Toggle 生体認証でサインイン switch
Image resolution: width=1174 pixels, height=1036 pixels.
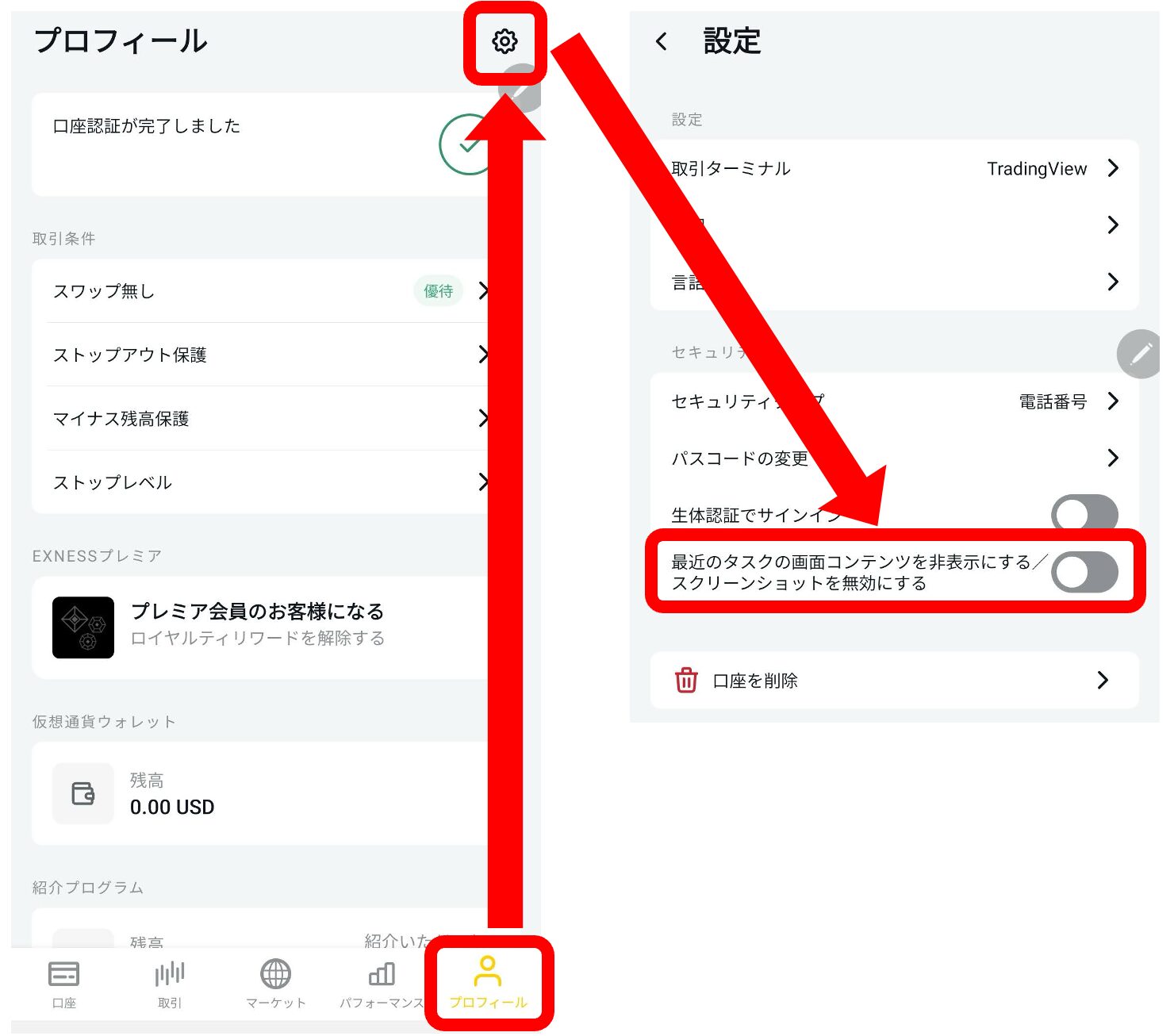point(1084,512)
